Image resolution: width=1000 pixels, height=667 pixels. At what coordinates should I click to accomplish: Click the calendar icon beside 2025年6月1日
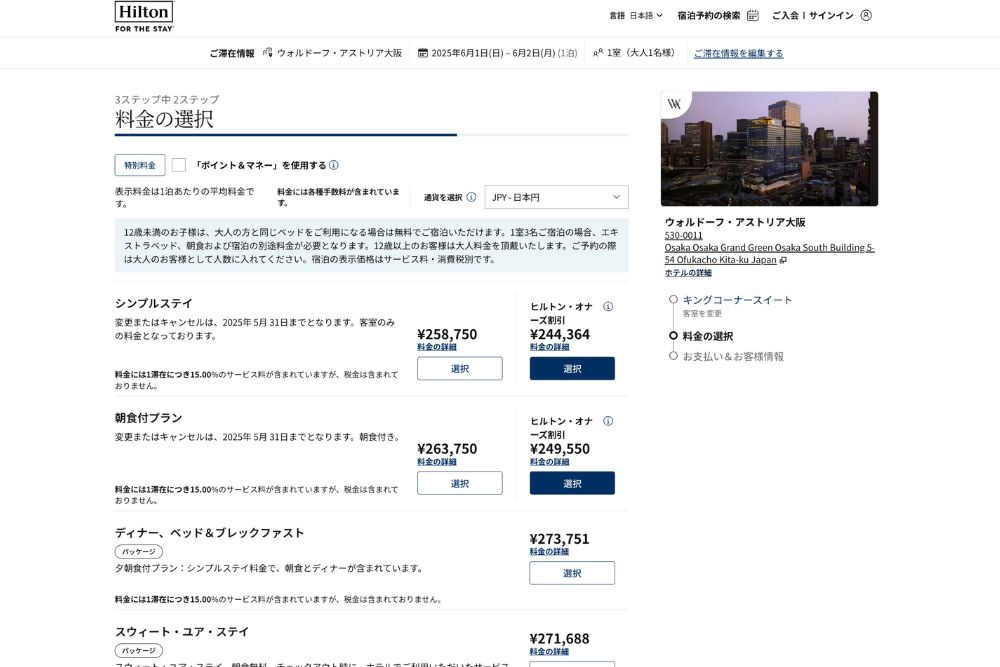pos(422,53)
